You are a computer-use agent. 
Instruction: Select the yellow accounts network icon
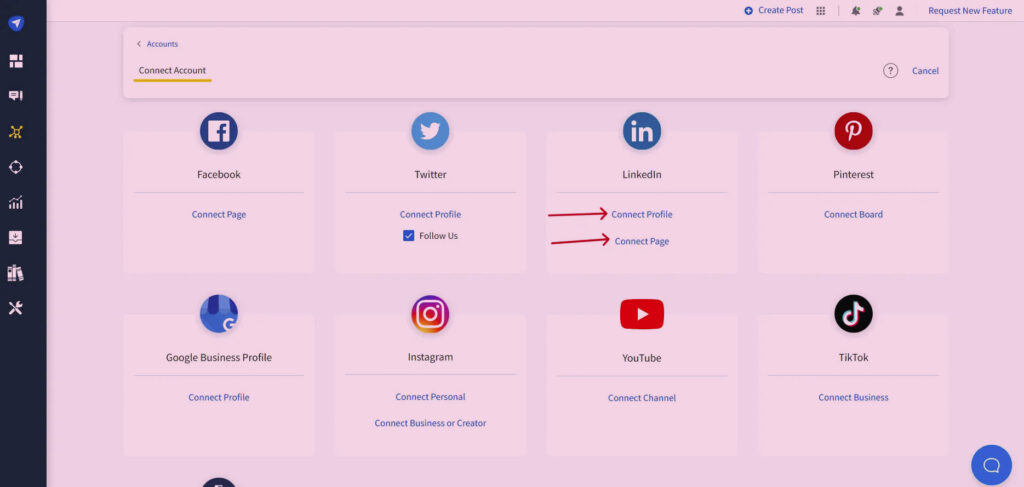point(16,132)
